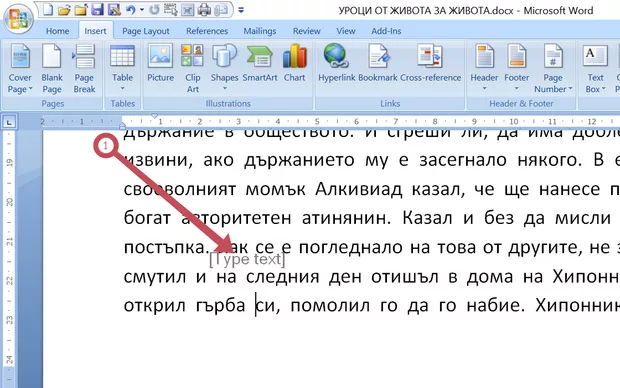
Task: Open the Text Box gallery
Action: coord(595,68)
